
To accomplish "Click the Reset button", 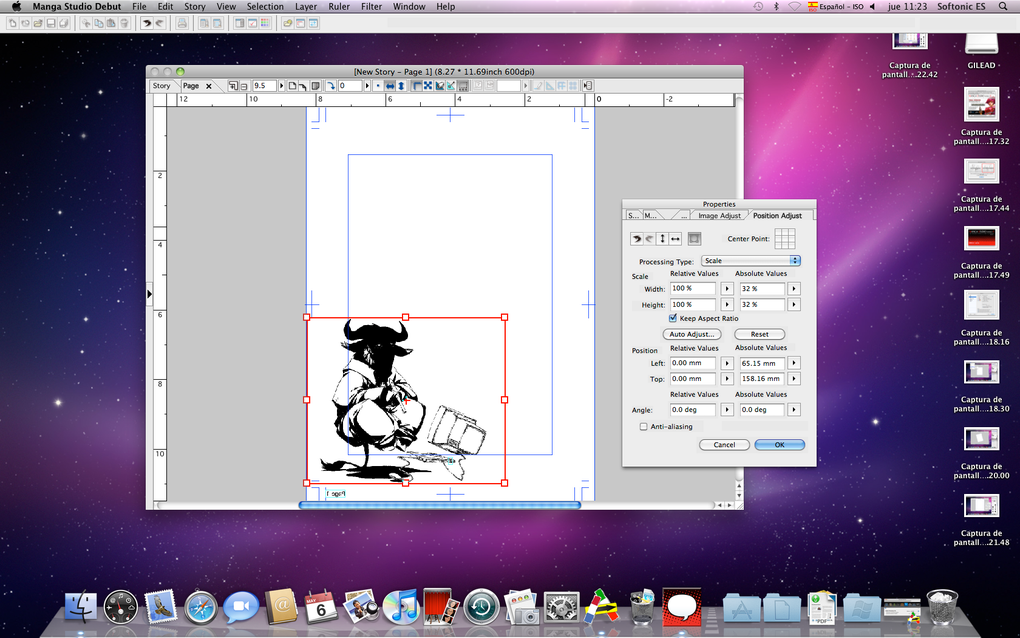I will point(759,334).
